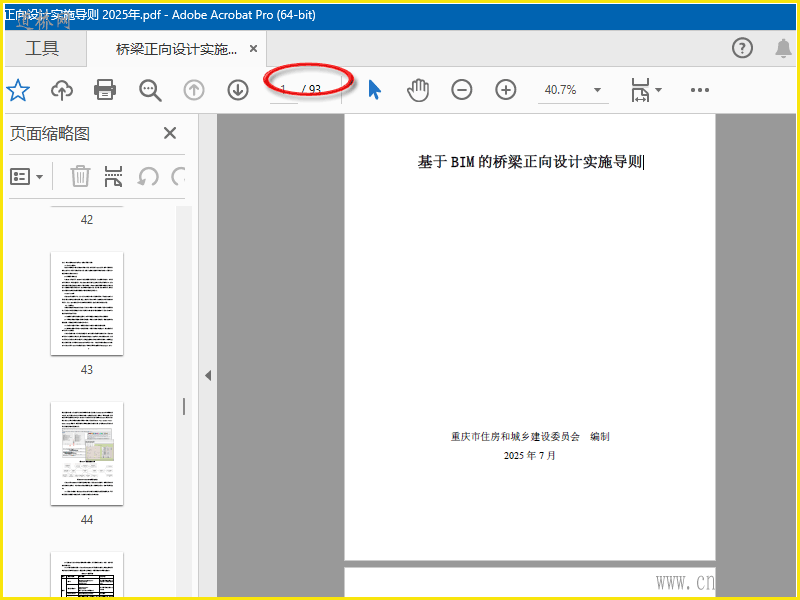The height and width of the screenshot is (600, 800).
Task: Open the help question mark icon
Action: (x=742, y=48)
